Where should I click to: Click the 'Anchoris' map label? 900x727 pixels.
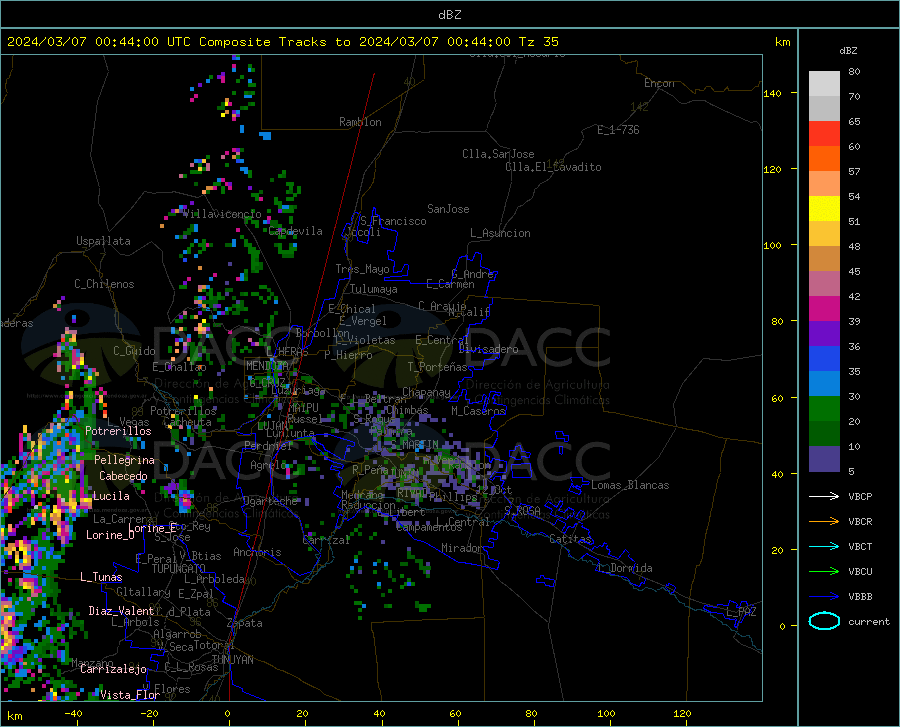pyautogui.click(x=257, y=552)
